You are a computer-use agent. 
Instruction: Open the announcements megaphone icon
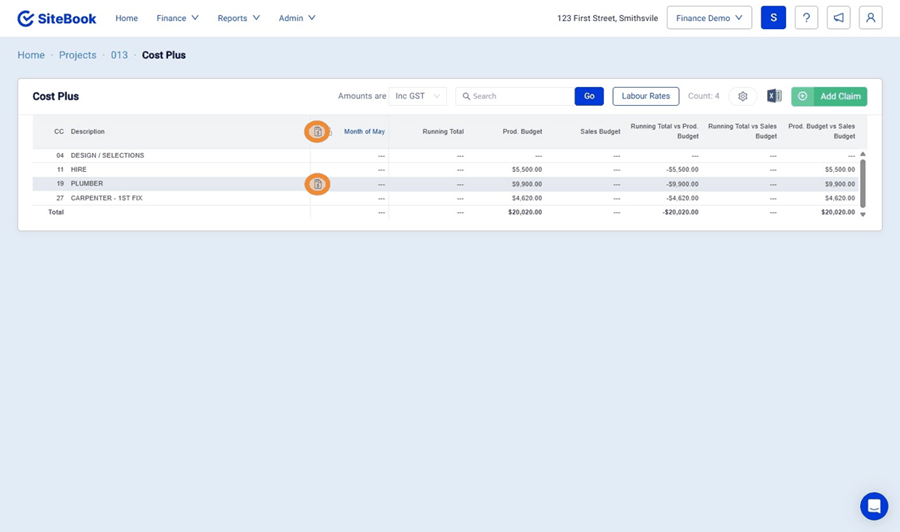tap(838, 18)
